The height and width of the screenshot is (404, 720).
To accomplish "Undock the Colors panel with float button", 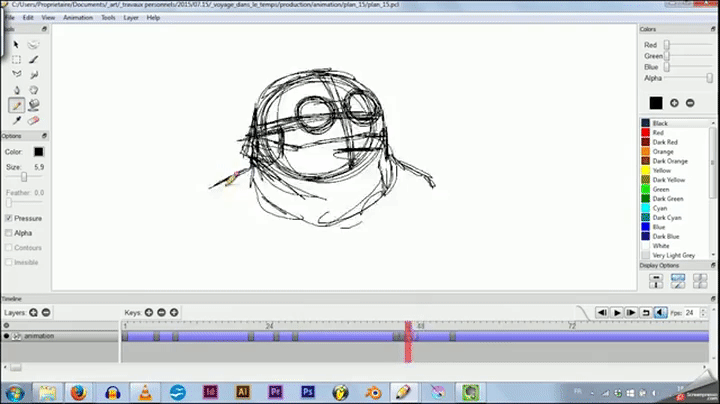I will 713,29.
